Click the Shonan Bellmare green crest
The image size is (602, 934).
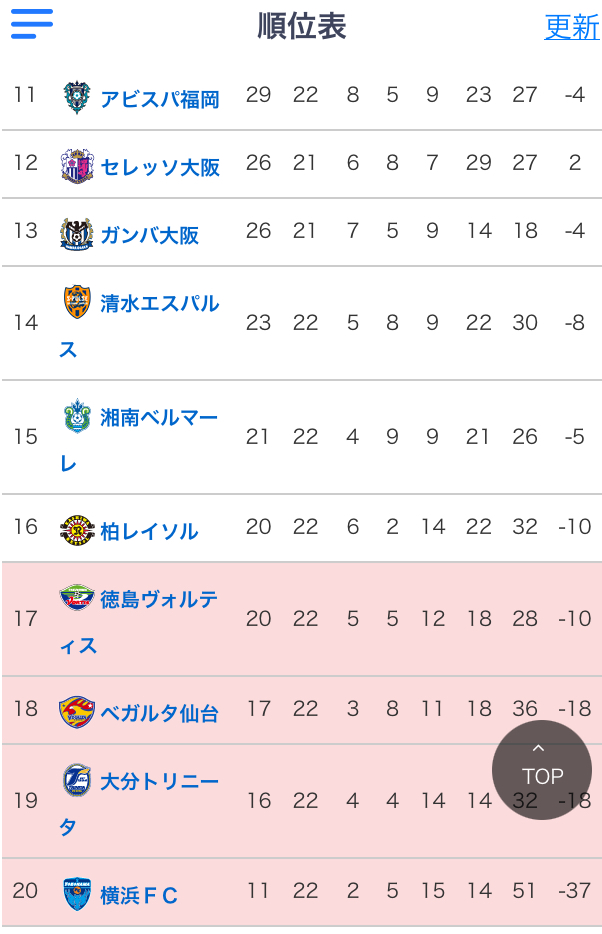(x=77, y=415)
